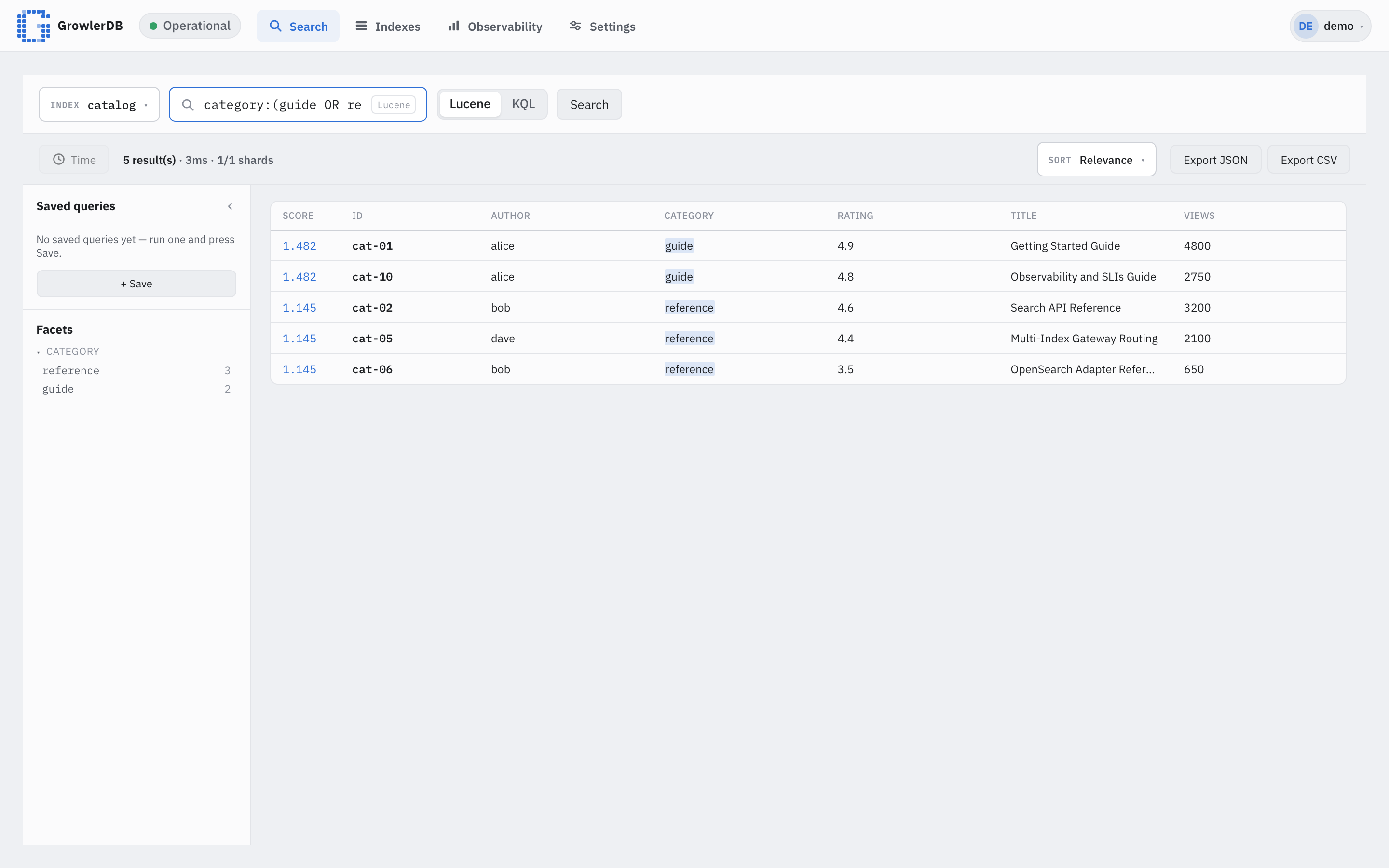Export results as CSV
This screenshot has width=1389, height=868.
click(1308, 160)
